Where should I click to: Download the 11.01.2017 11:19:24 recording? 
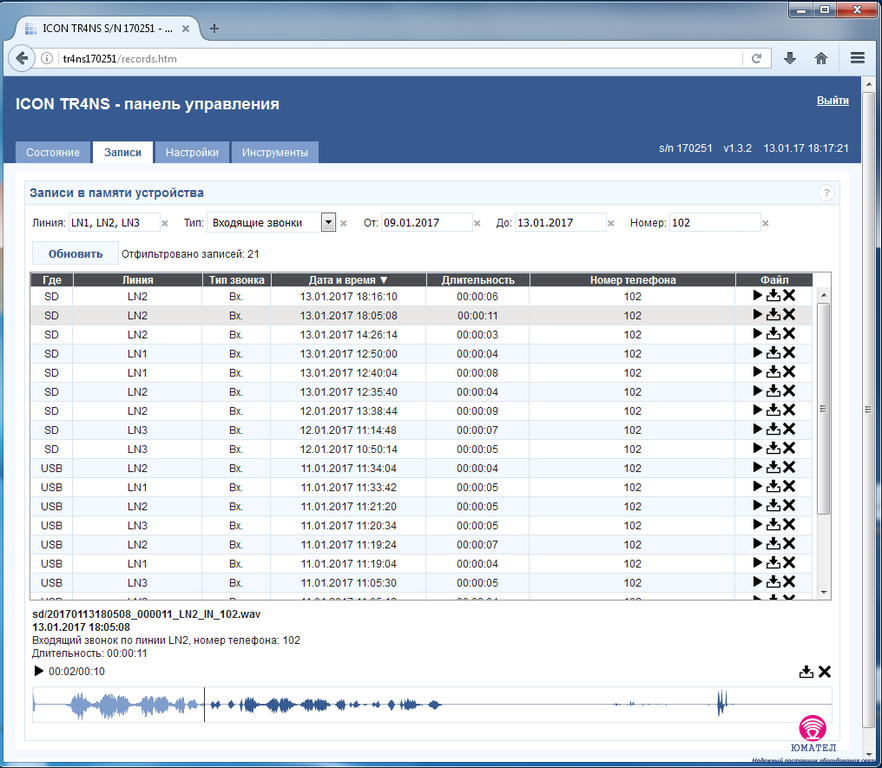coord(773,544)
